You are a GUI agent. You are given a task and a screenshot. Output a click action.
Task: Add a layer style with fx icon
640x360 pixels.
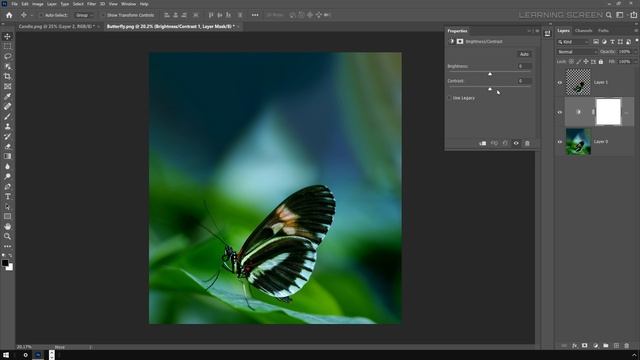click(574, 345)
